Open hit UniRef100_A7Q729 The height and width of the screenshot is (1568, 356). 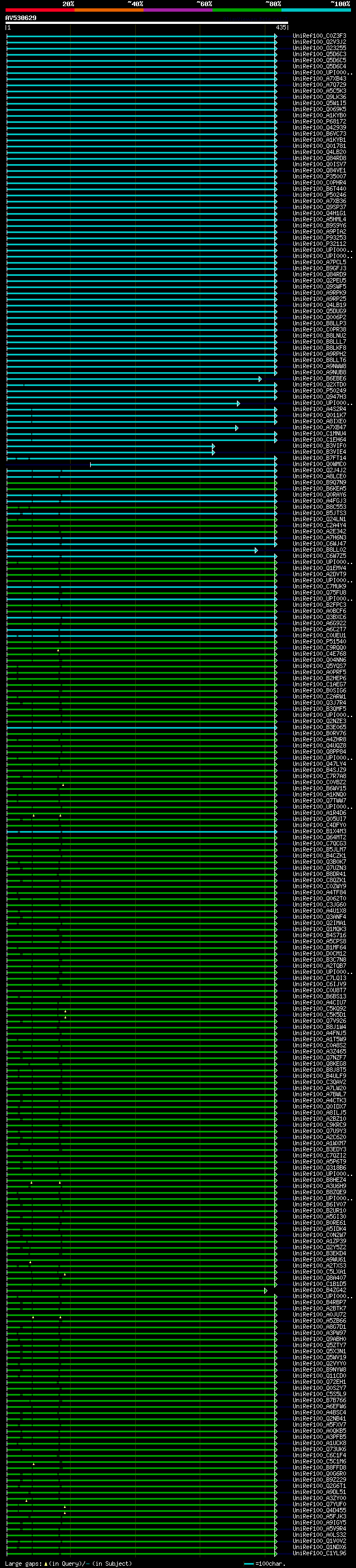tap(319, 85)
